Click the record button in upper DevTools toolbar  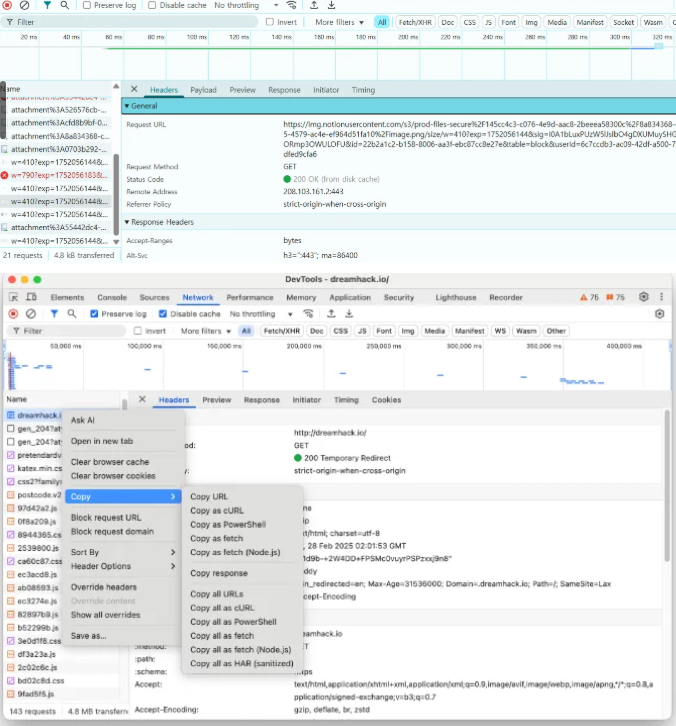coord(7,5)
